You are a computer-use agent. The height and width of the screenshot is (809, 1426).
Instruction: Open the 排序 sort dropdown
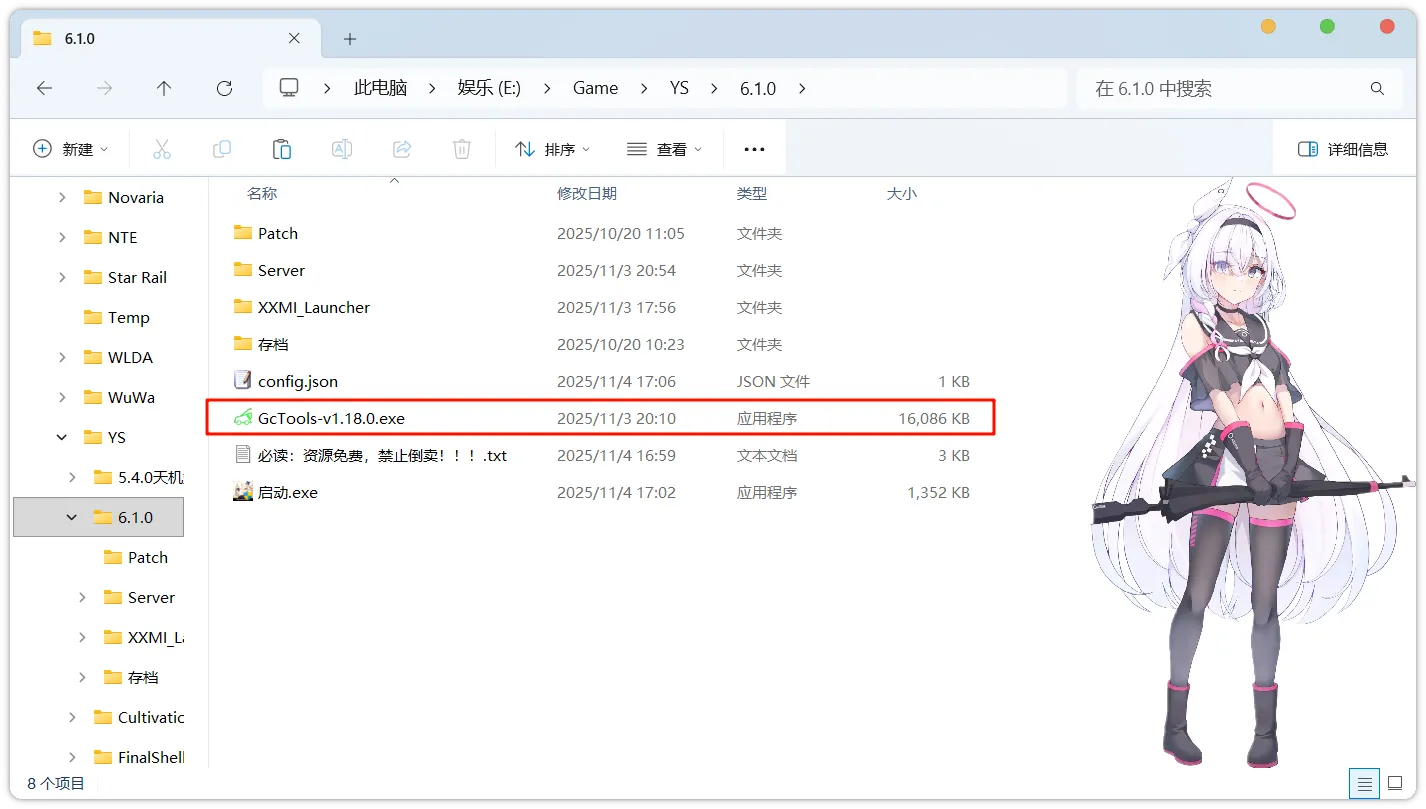click(552, 148)
